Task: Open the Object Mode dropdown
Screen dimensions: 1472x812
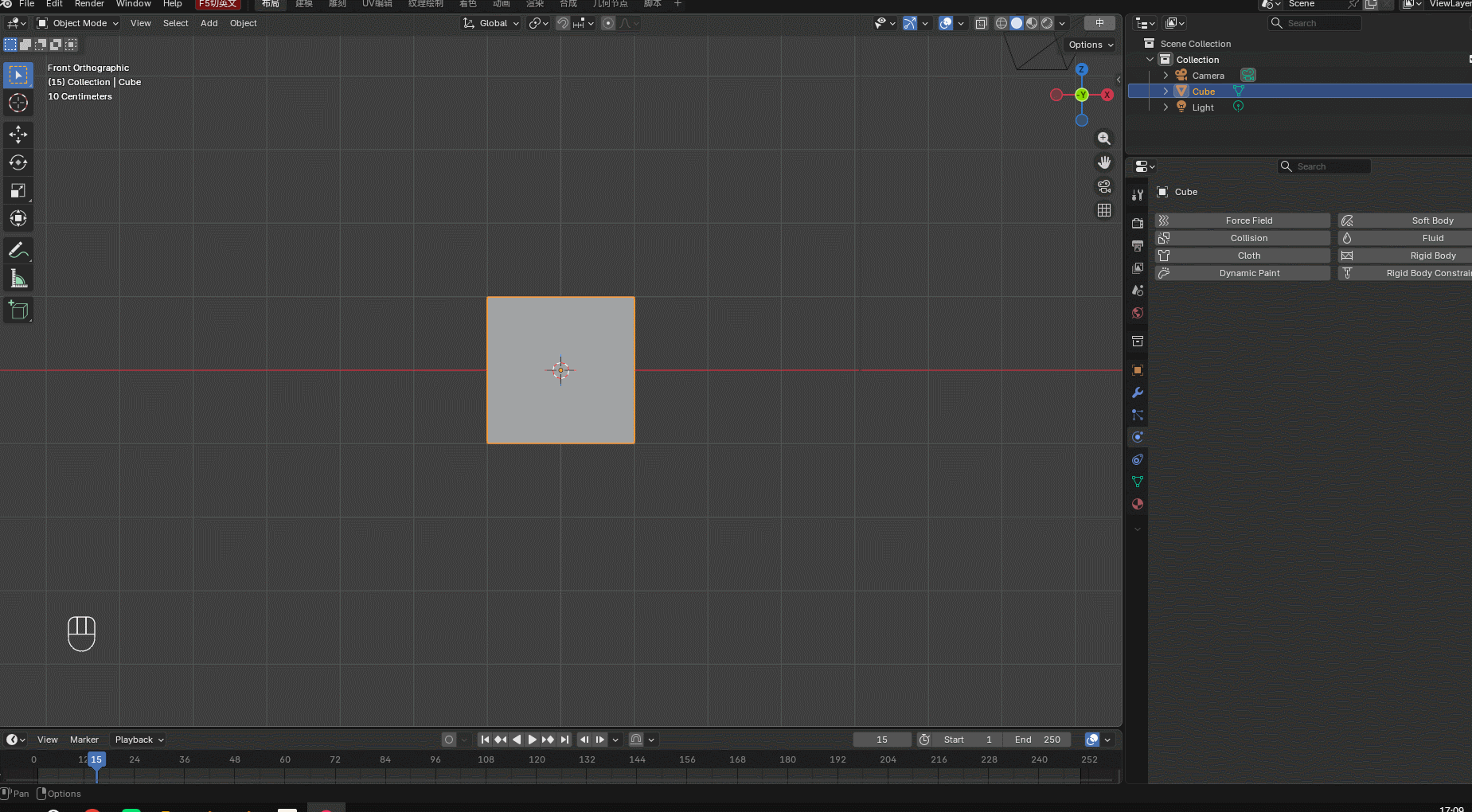Action: click(78, 23)
